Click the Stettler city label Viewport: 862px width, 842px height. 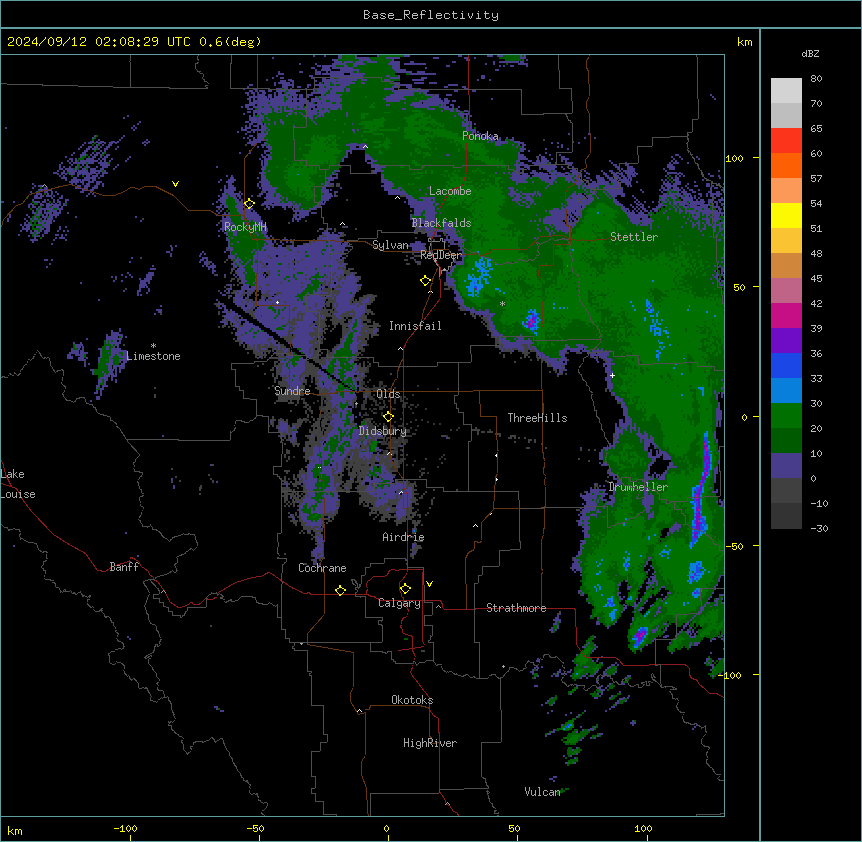(x=634, y=237)
